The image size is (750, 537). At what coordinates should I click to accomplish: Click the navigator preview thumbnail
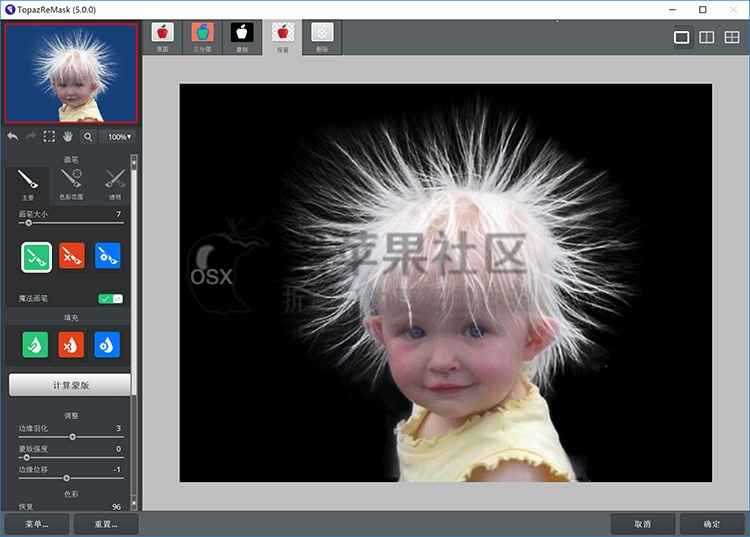(x=71, y=73)
